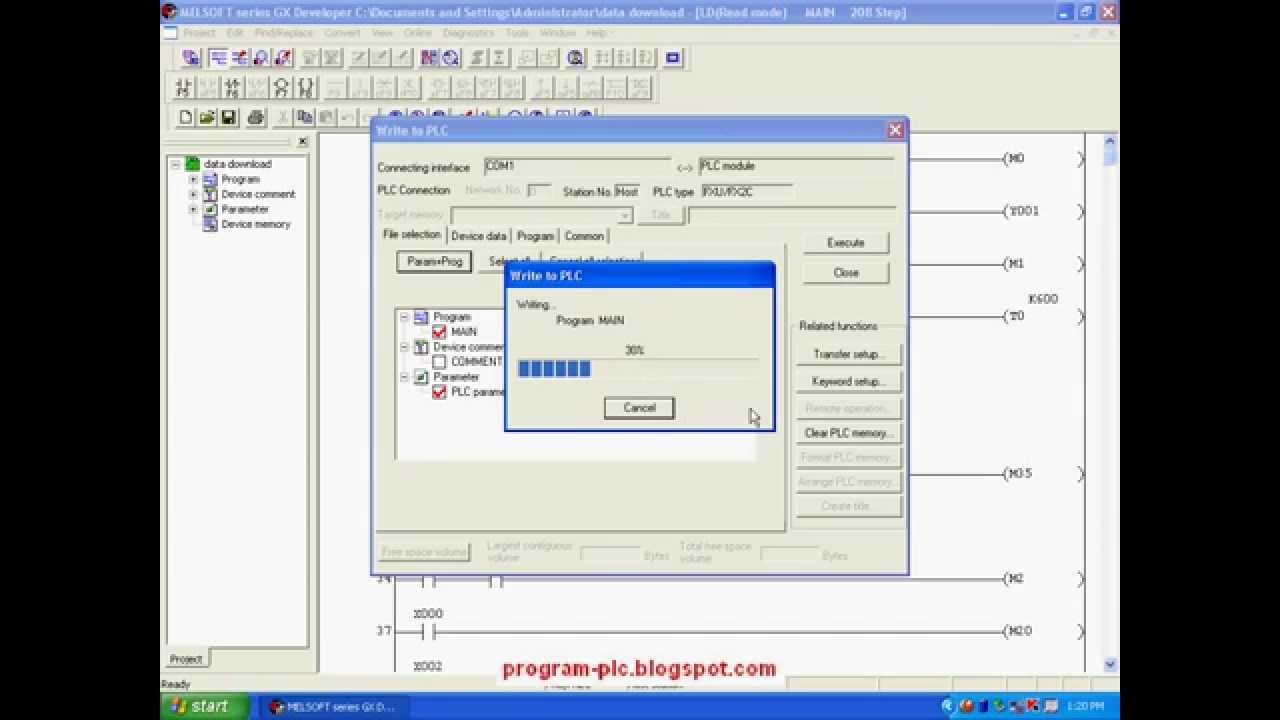Click Device comment icon in project tree
Image resolution: width=1280 pixels, height=720 pixels.
(x=211, y=194)
